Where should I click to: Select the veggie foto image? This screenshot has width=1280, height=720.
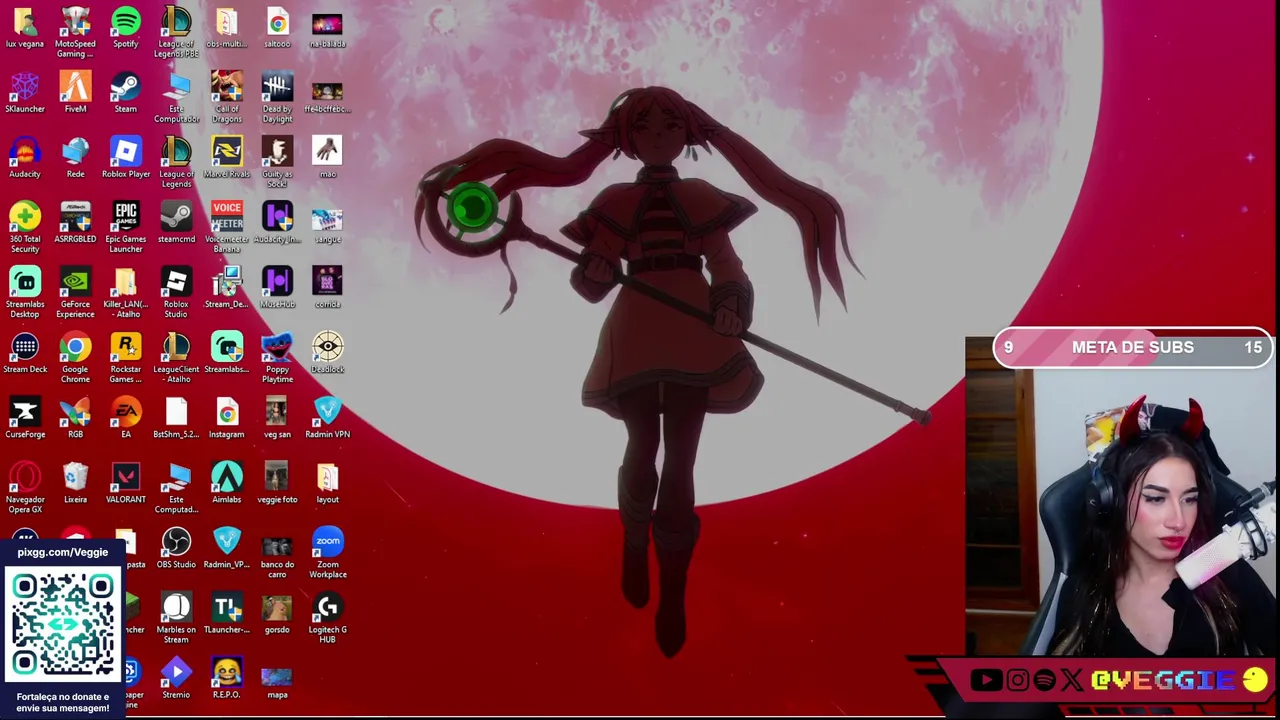pyautogui.click(x=277, y=482)
